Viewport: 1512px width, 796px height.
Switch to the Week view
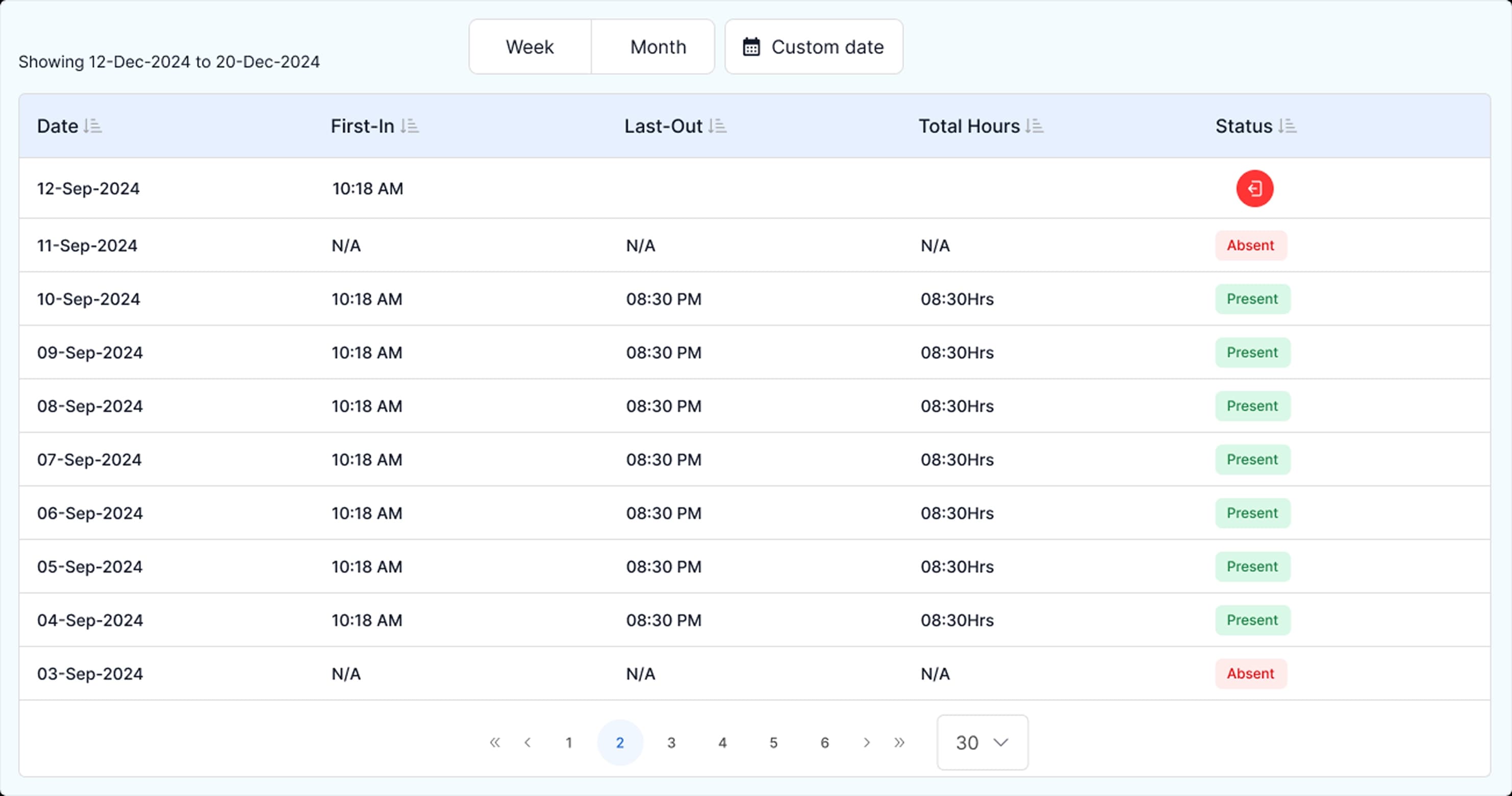[529, 46]
